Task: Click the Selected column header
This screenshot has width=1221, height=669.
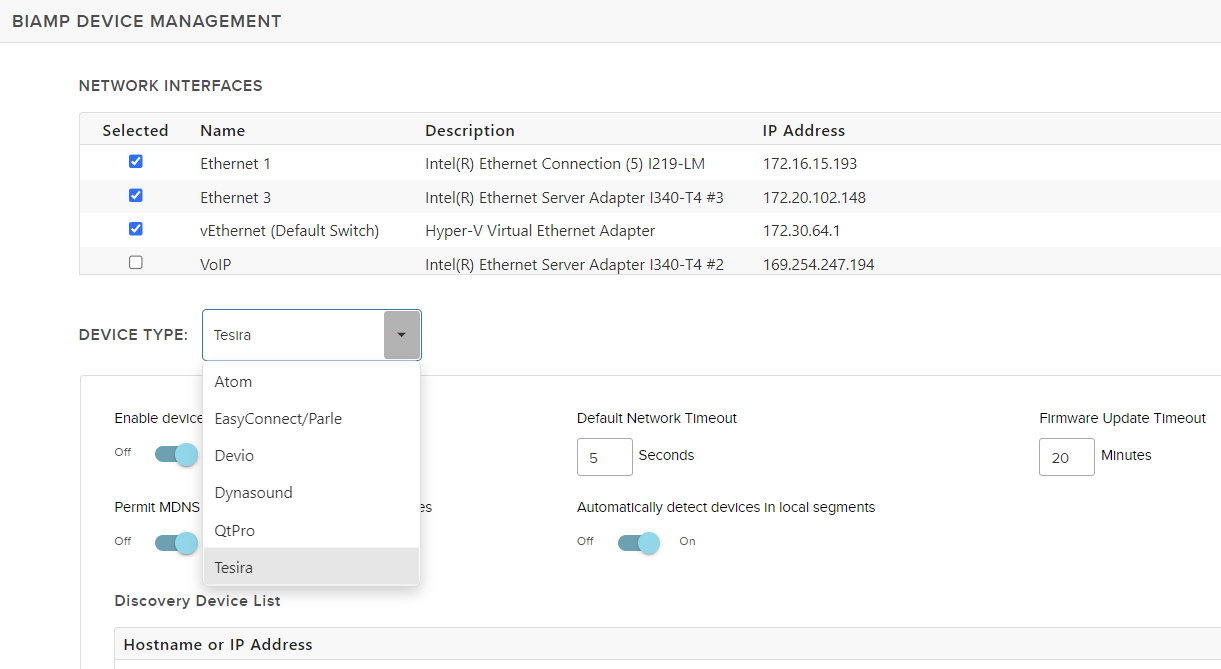Action: 135,130
